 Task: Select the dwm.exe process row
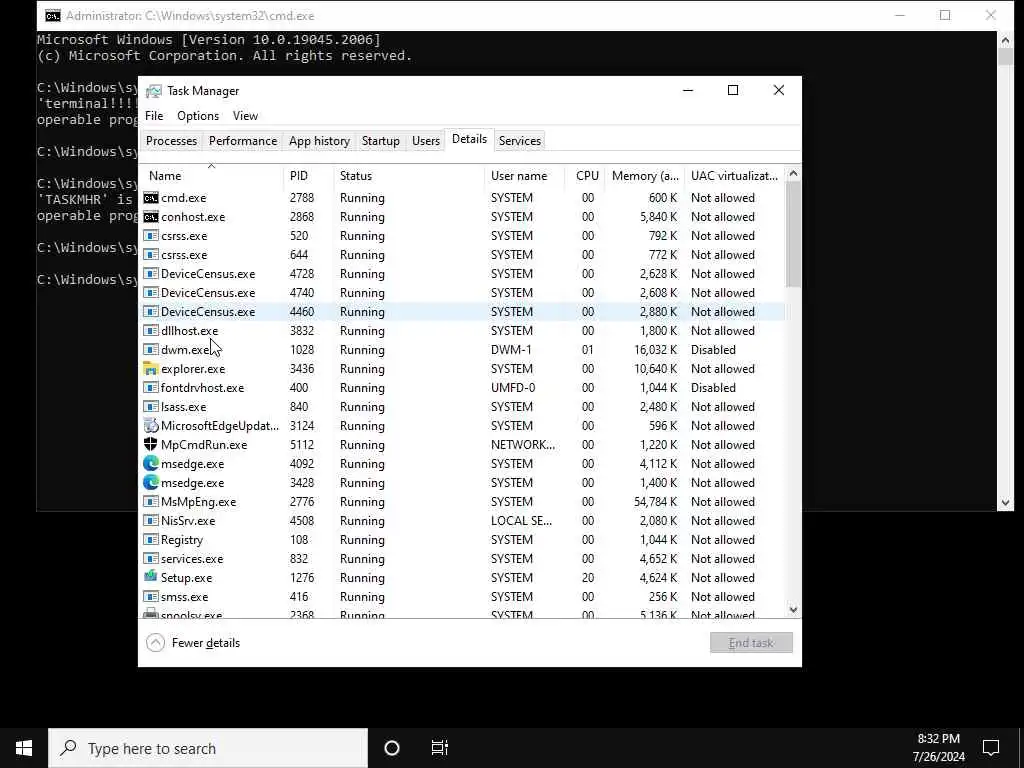click(x=462, y=350)
